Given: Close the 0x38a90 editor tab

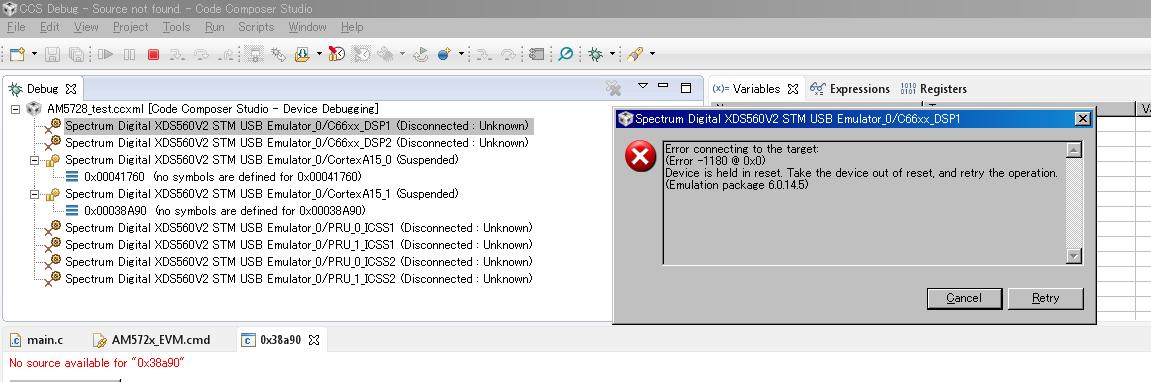Looking at the screenshot, I should [x=313, y=339].
